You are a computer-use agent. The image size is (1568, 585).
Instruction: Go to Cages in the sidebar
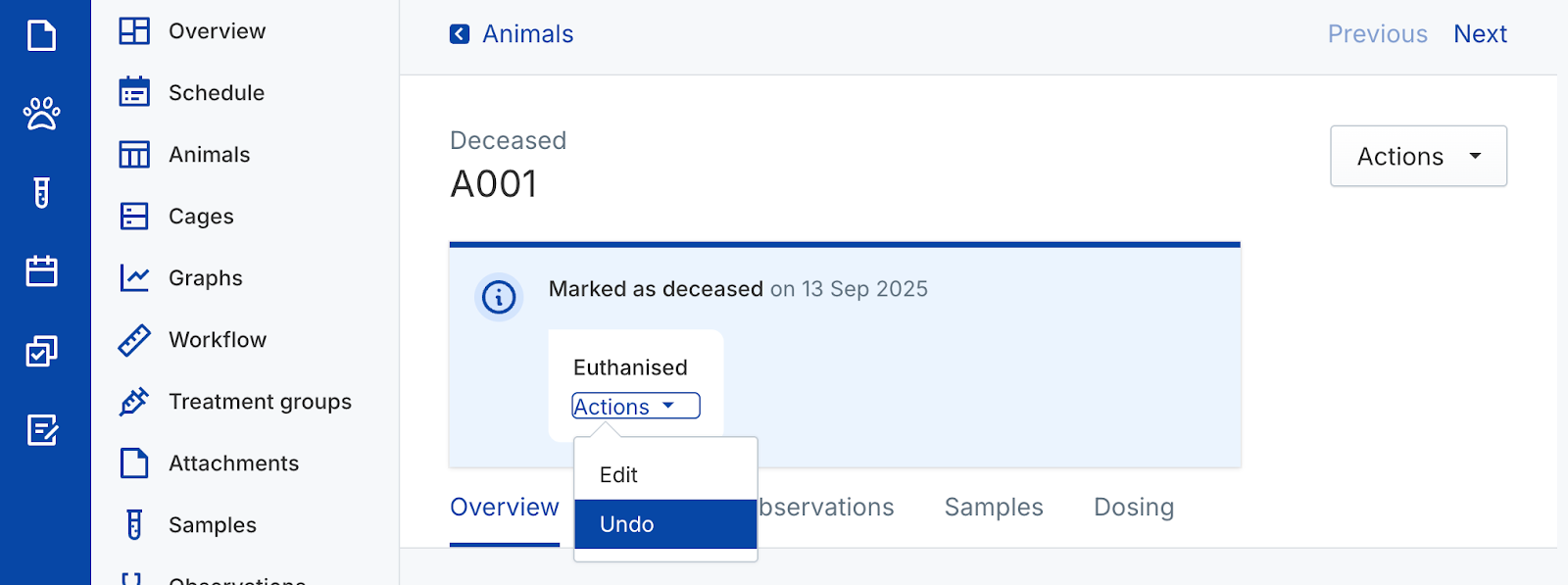pyautogui.click(x=200, y=217)
